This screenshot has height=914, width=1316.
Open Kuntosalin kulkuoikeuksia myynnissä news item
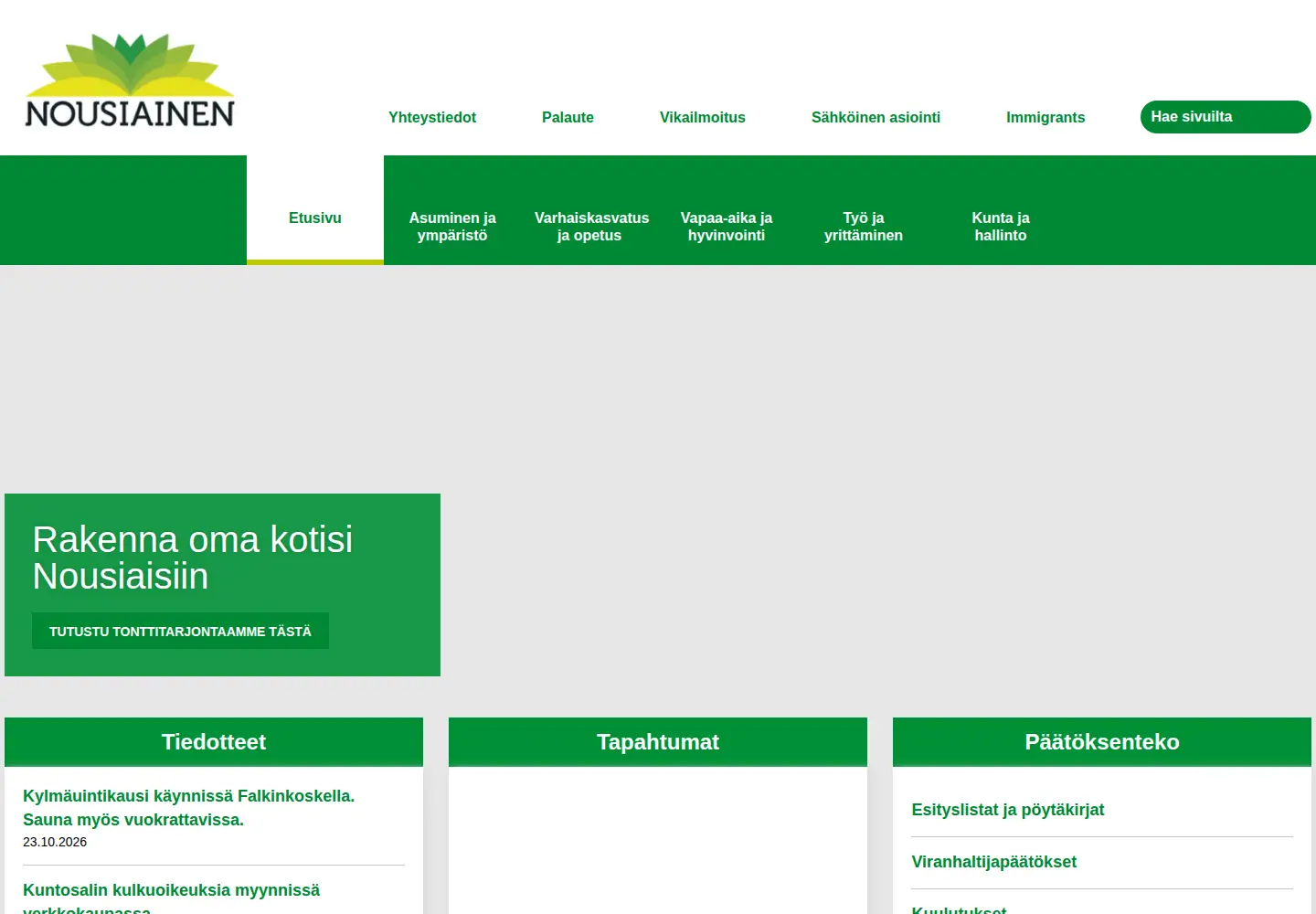click(171, 899)
